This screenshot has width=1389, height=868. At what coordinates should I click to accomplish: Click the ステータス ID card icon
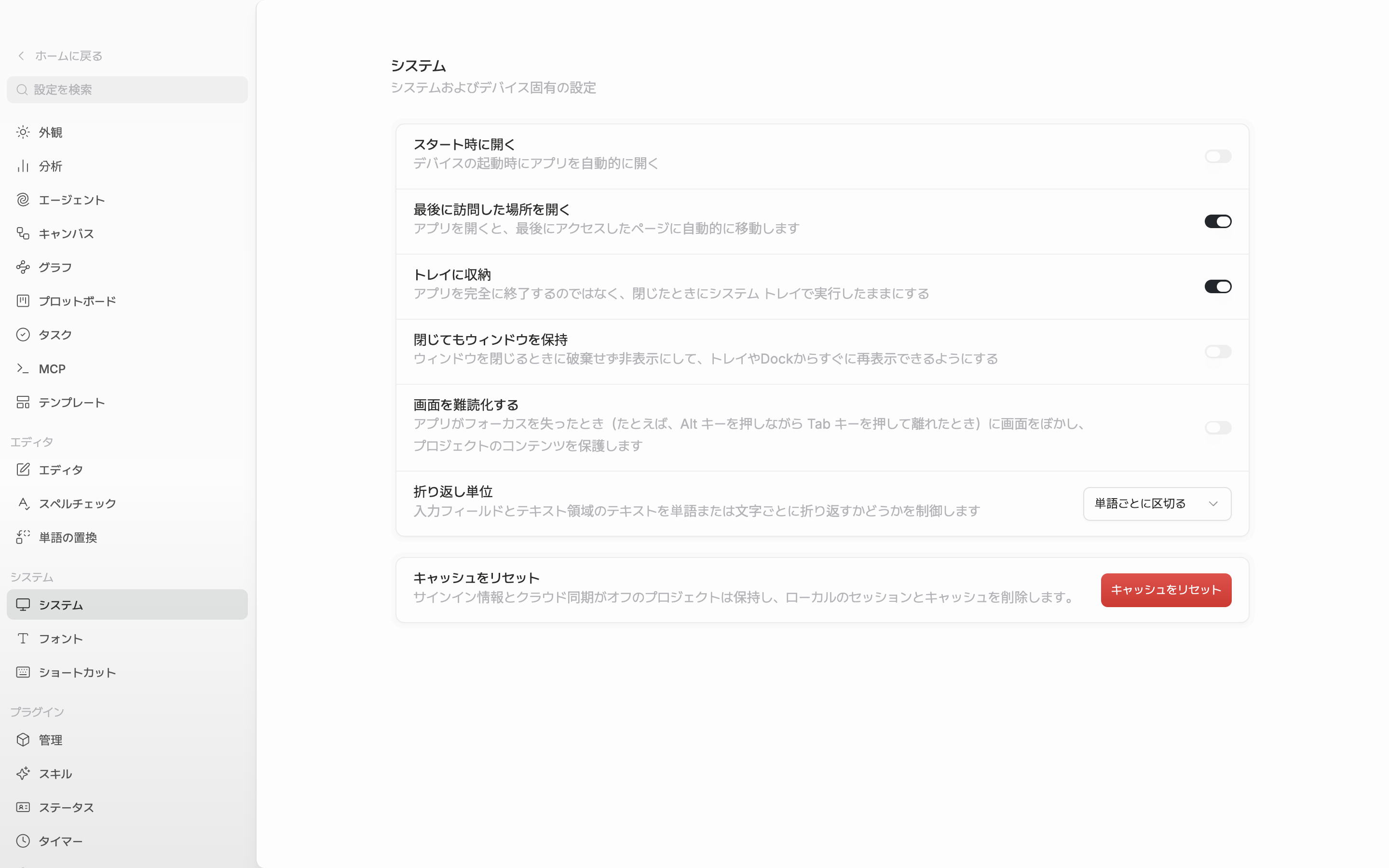(x=23, y=807)
